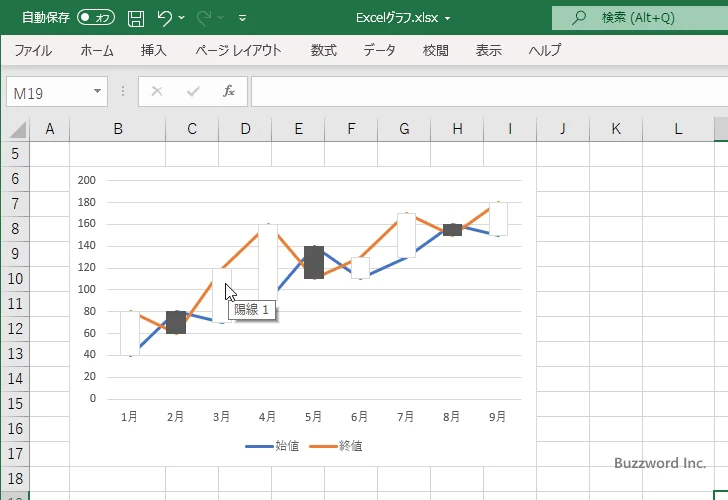Click the 始値 legend entry
Screen dimensions: 728x500
[272, 446]
